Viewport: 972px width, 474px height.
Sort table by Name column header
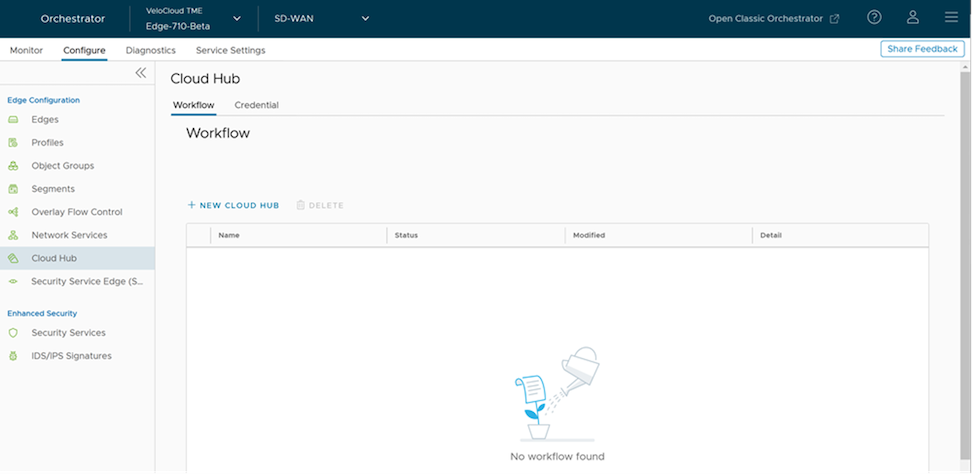(x=229, y=235)
